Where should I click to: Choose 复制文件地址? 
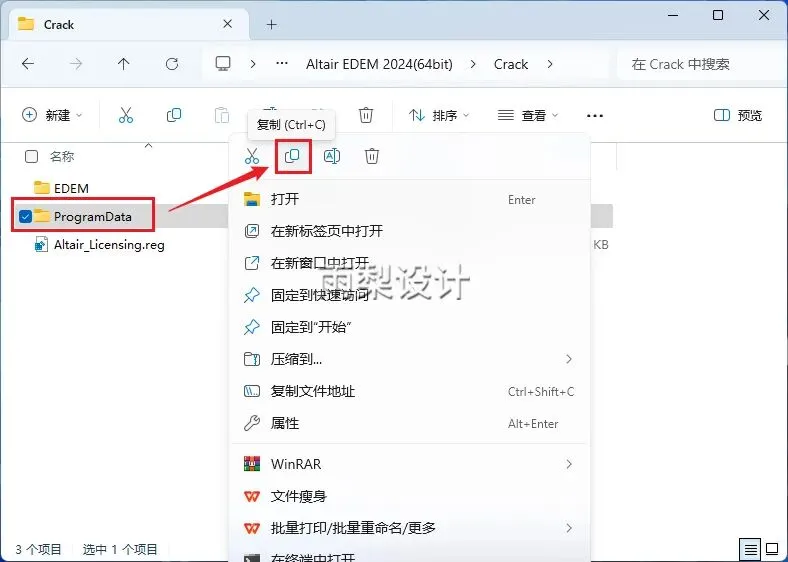coord(410,391)
